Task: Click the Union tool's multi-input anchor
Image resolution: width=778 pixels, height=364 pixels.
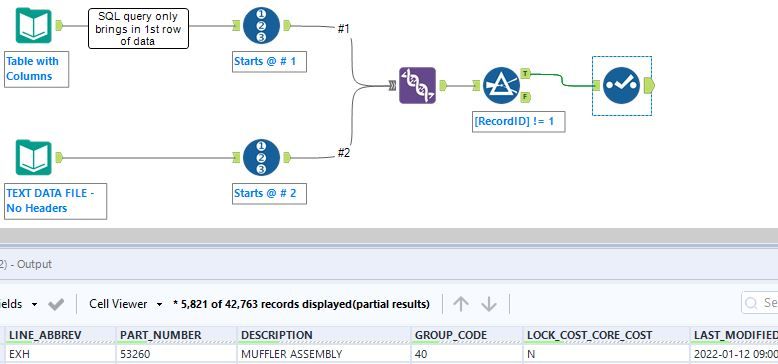Action: tap(392, 86)
